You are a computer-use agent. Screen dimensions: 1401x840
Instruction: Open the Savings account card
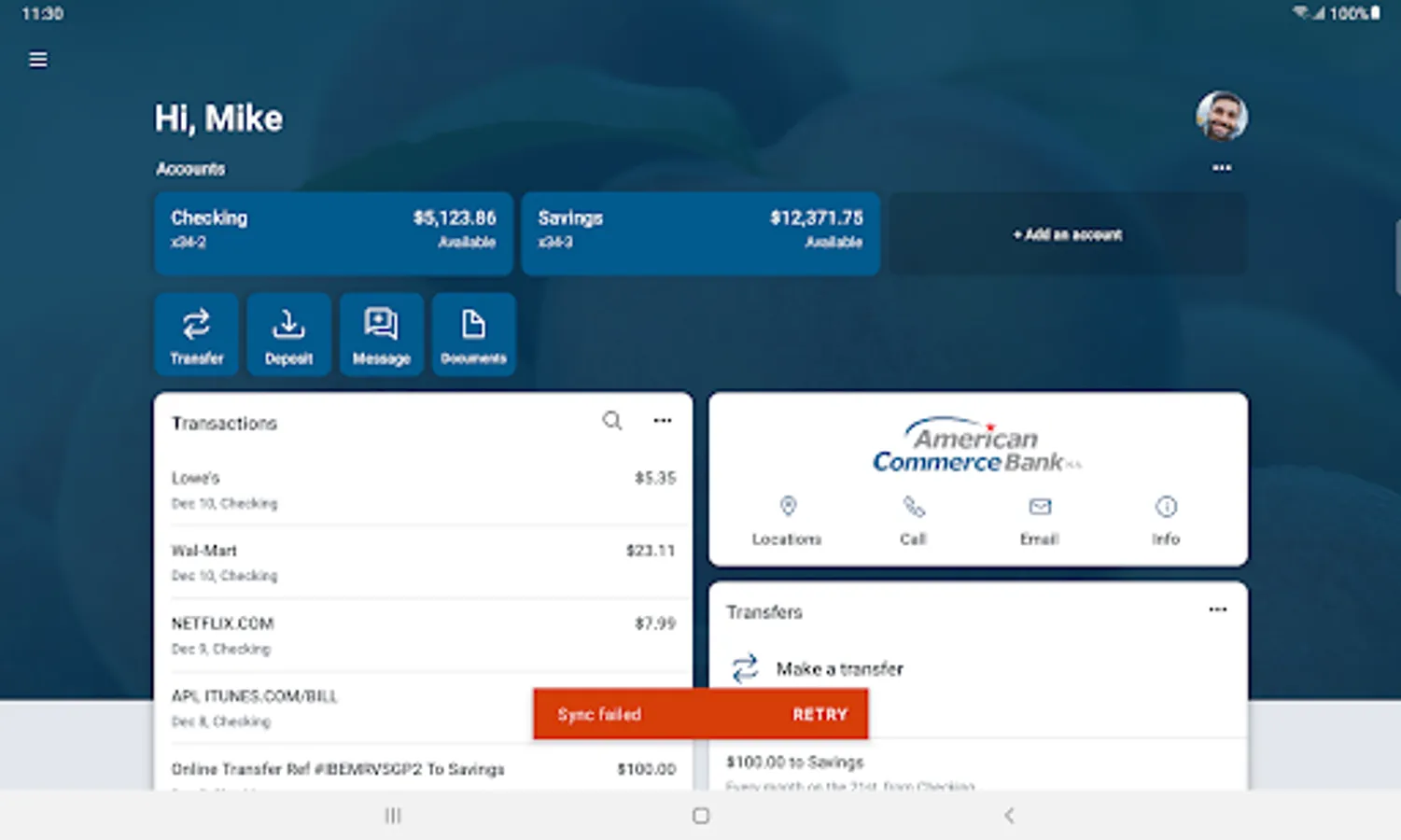click(700, 233)
